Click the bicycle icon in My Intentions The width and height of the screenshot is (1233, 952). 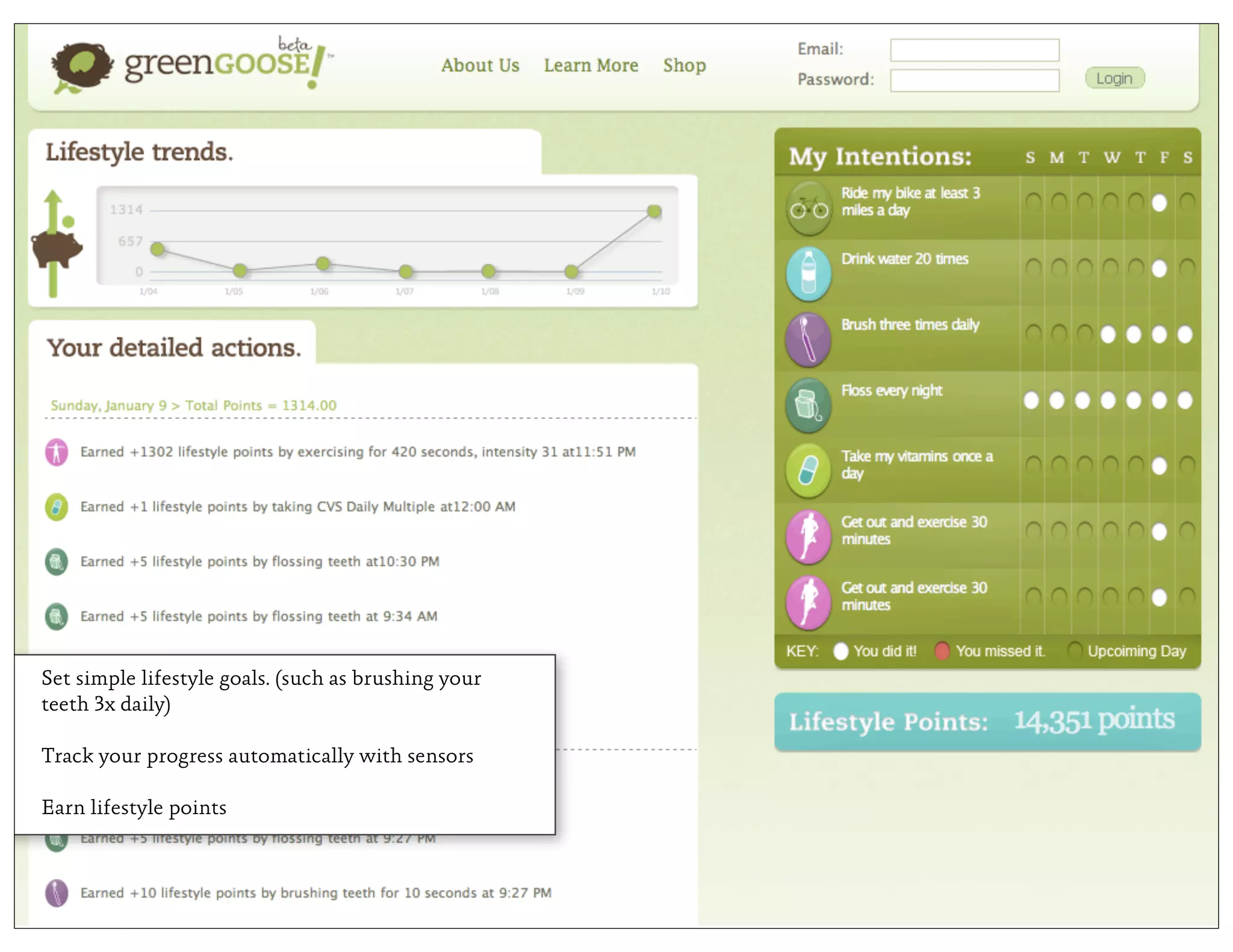click(809, 208)
